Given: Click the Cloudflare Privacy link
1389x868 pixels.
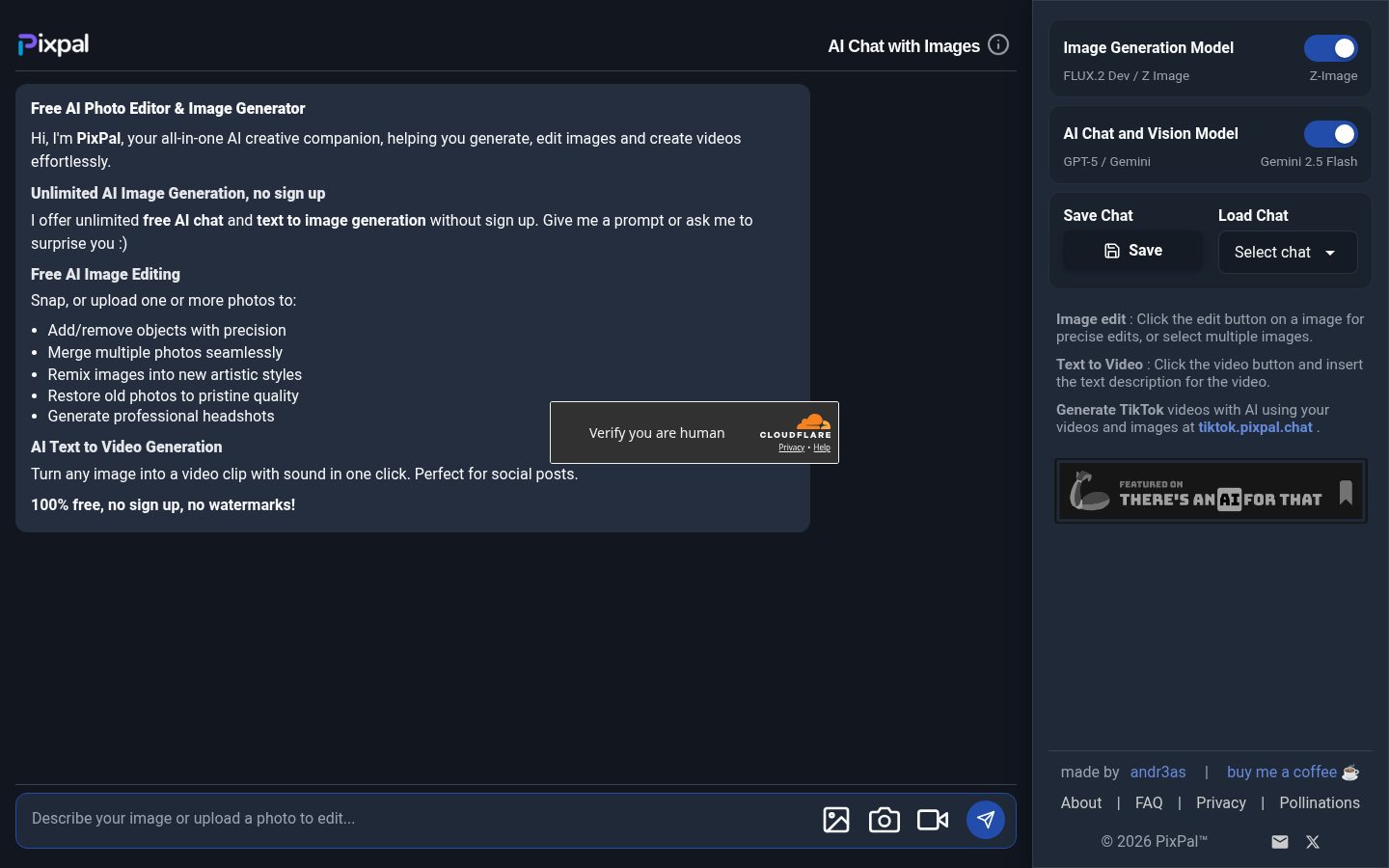Looking at the screenshot, I should point(791,448).
